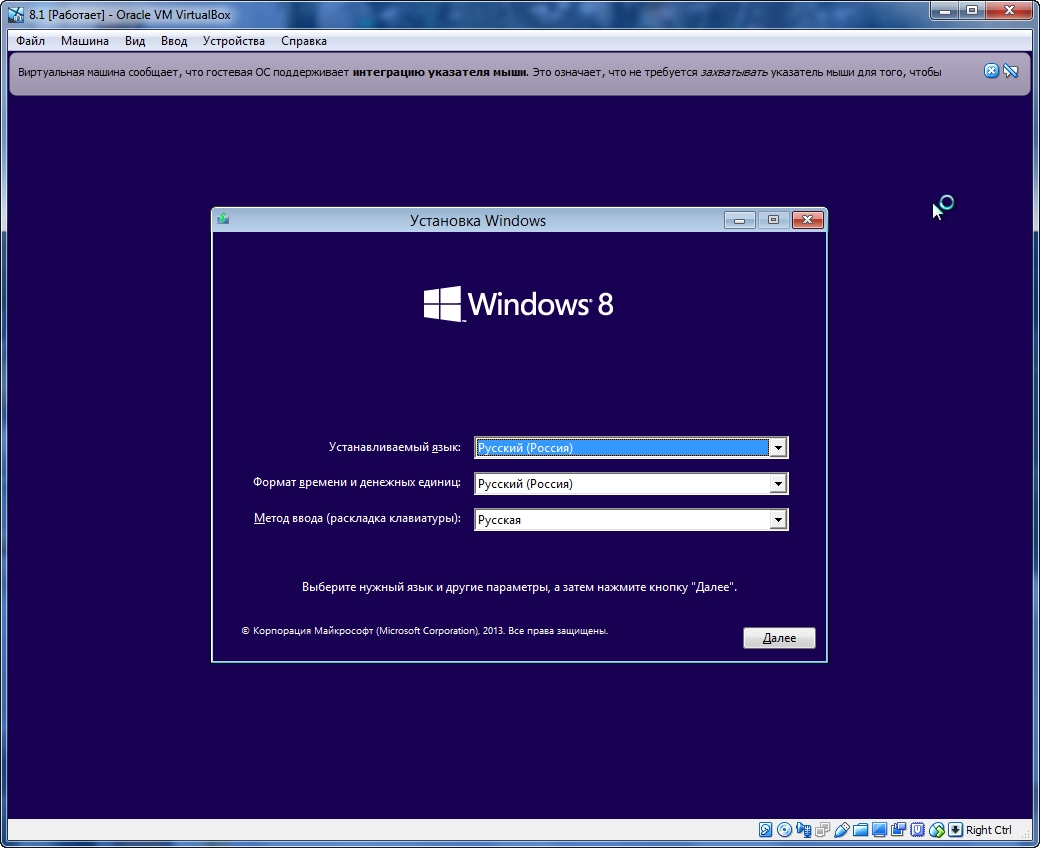Minimize the Oracle VM VirtualBox window
The height and width of the screenshot is (848, 1040).
click(x=945, y=11)
